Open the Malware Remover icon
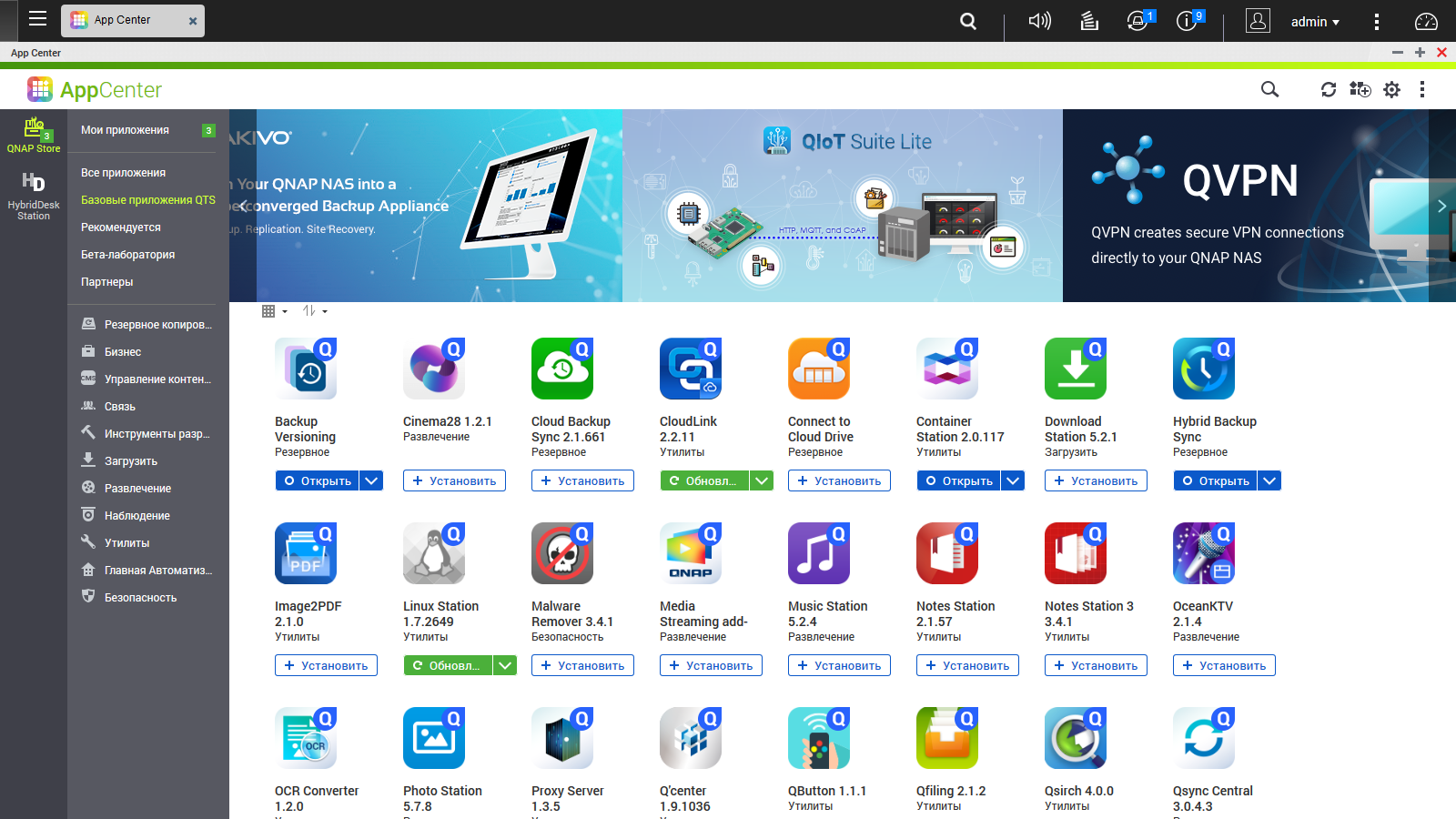 pyautogui.click(x=562, y=553)
